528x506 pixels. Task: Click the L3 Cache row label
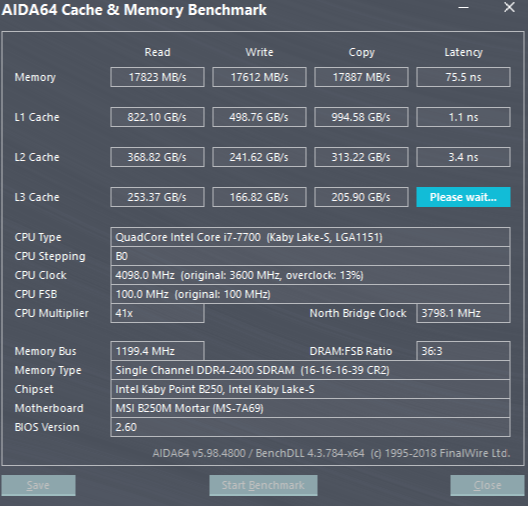pyautogui.click(x=37, y=197)
